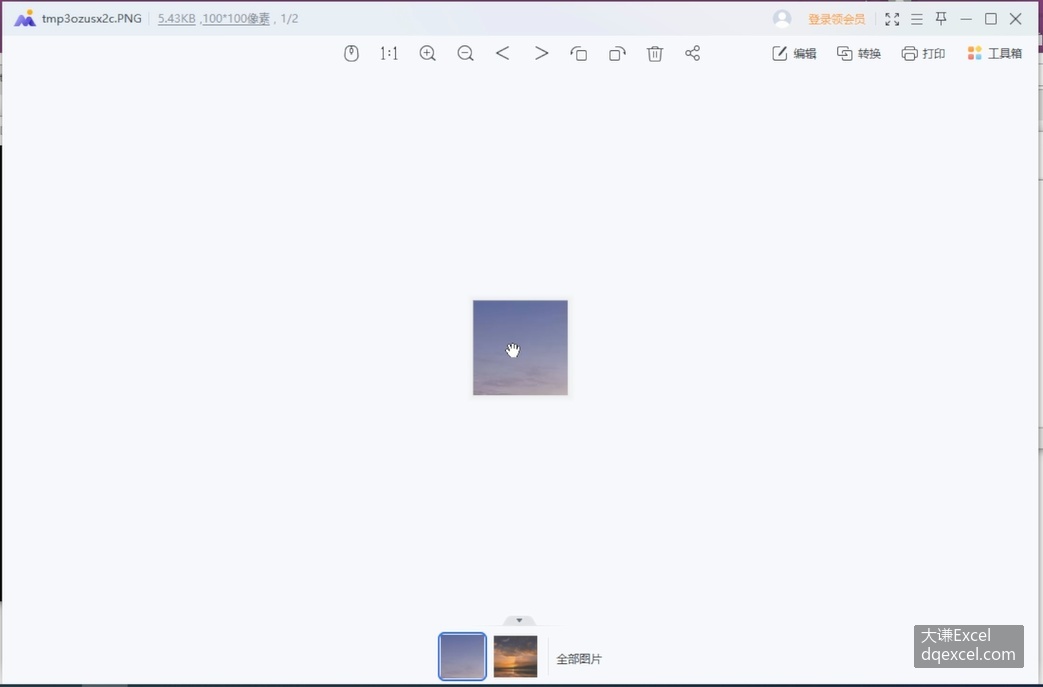Minimize the image viewer window
1043x687 pixels.
966,19
